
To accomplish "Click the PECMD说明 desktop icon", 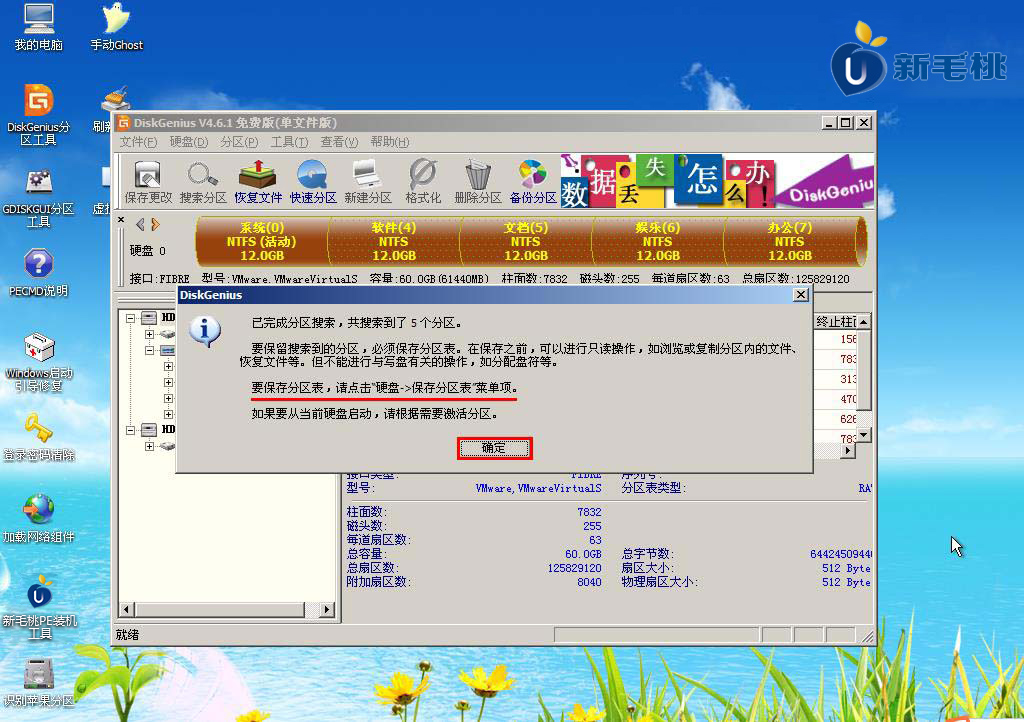I will tap(39, 273).
